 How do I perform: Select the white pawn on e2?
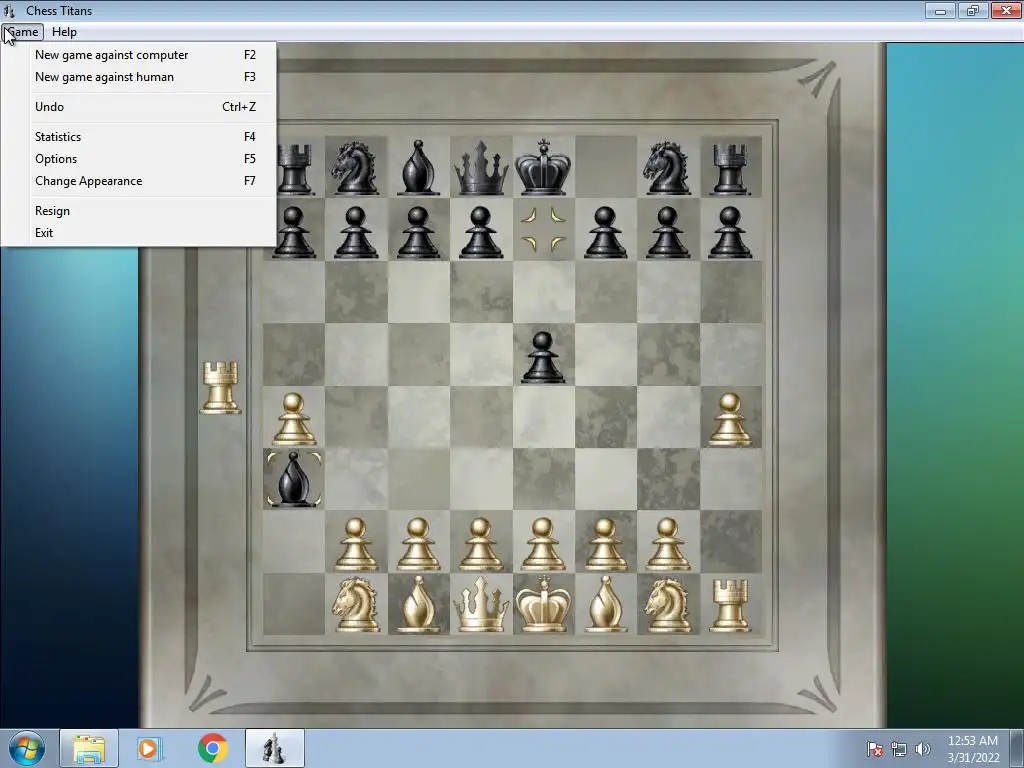coord(543,544)
